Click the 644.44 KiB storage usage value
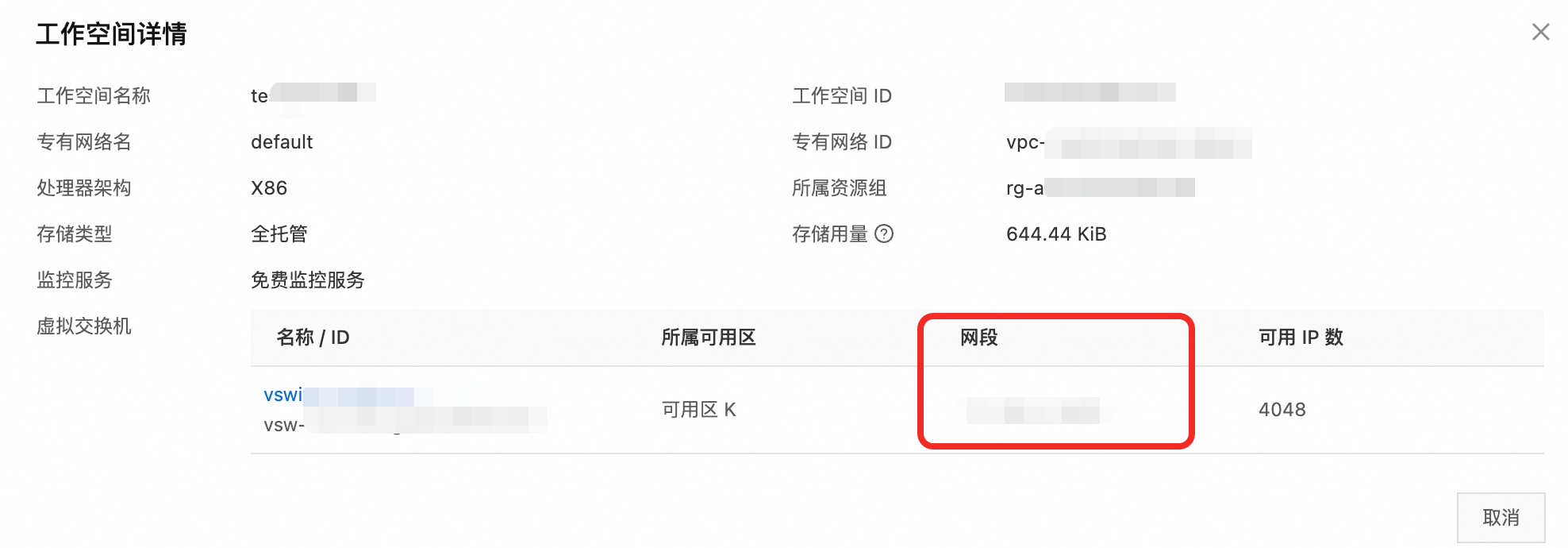1568x548 pixels. (x=1055, y=234)
